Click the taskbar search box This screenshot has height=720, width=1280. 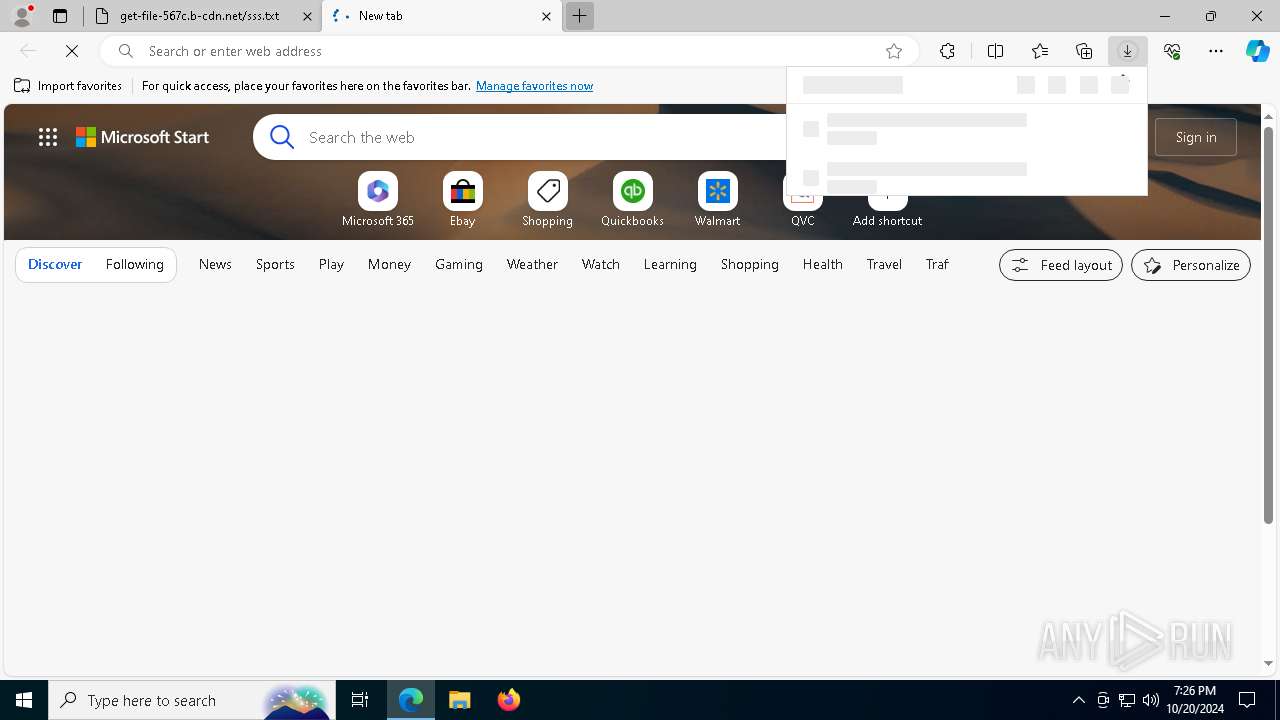tap(190, 700)
